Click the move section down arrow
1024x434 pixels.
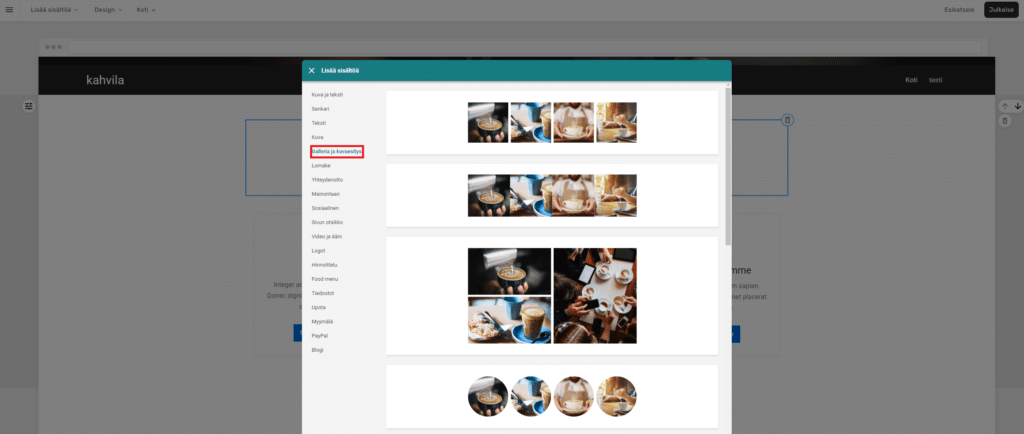[x=1018, y=106]
